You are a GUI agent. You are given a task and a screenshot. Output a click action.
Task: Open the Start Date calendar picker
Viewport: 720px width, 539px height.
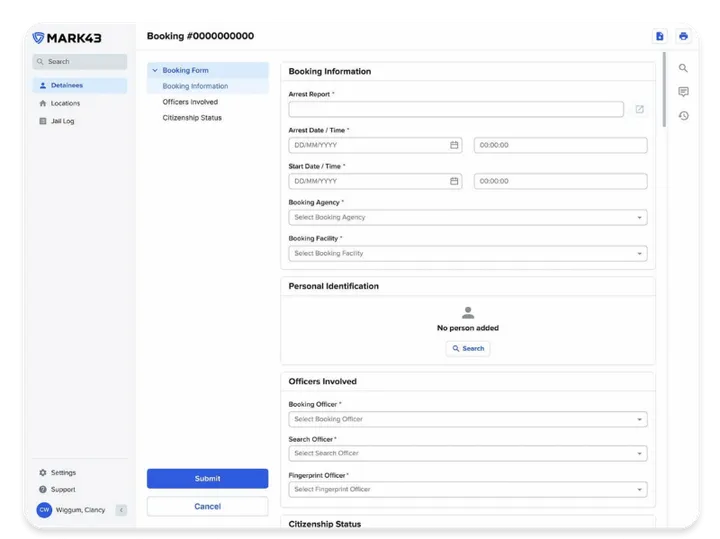point(454,181)
